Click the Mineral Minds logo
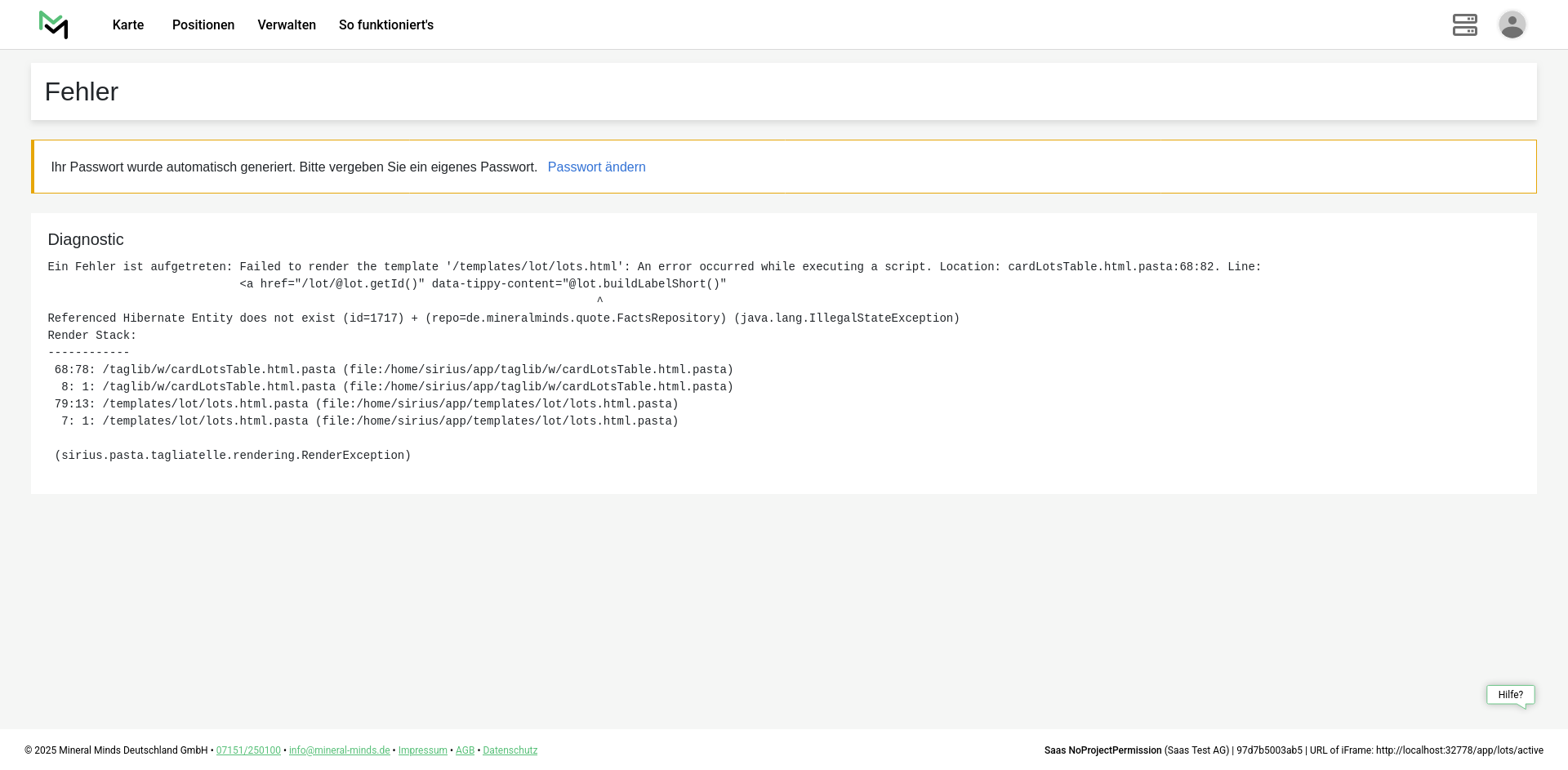The height and width of the screenshot is (770, 1568). pyautogui.click(x=54, y=25)
